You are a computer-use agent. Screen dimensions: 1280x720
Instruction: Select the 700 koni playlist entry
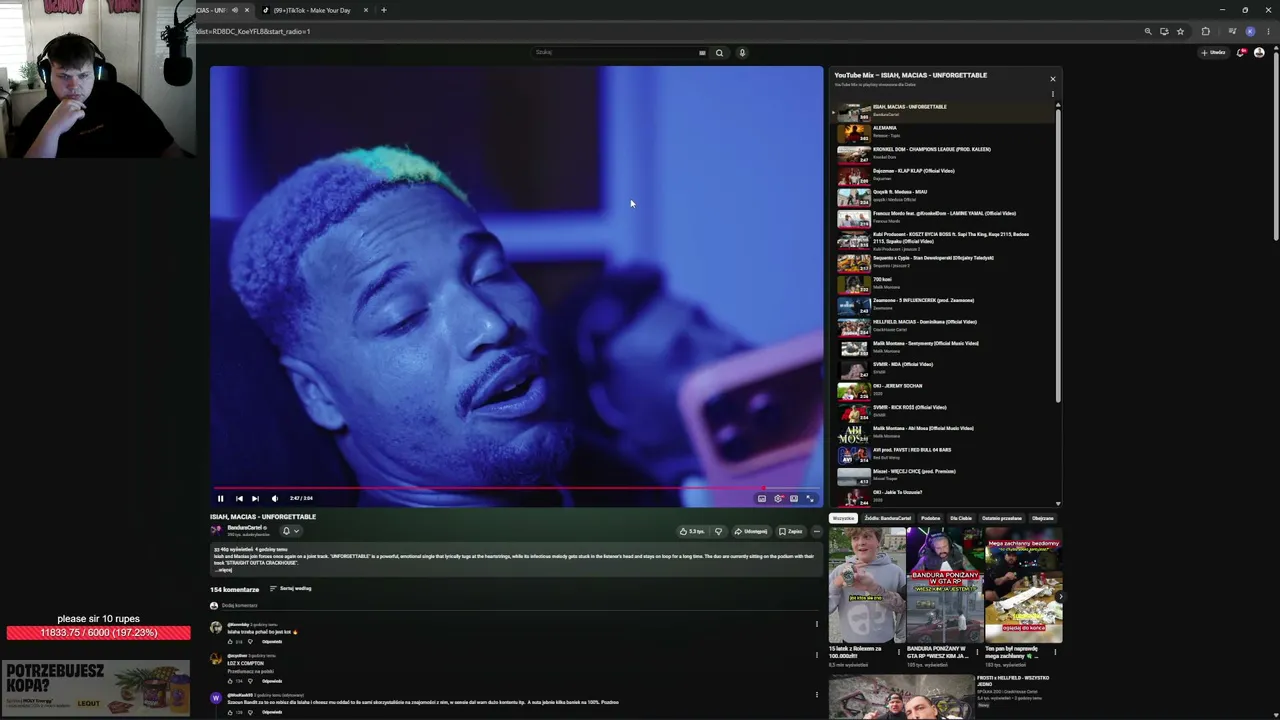[945, 283]
